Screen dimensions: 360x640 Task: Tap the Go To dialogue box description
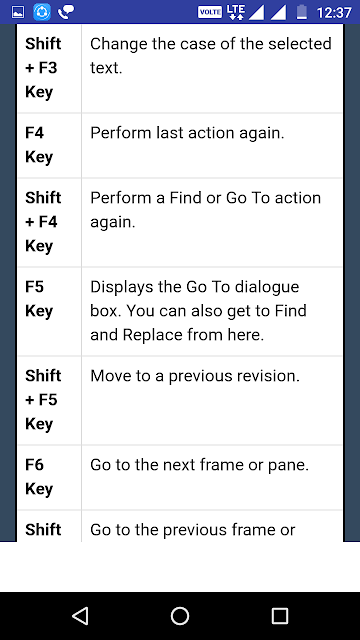[x=198, y=311]
